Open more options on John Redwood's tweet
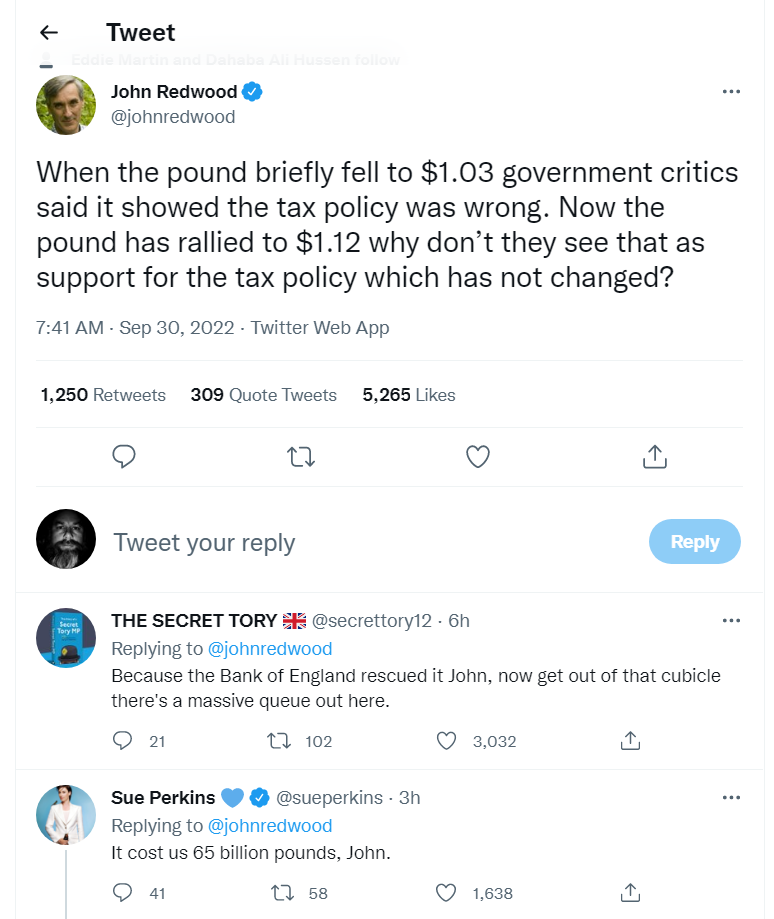This screenshot has height=919, width=774. point(731,92)
